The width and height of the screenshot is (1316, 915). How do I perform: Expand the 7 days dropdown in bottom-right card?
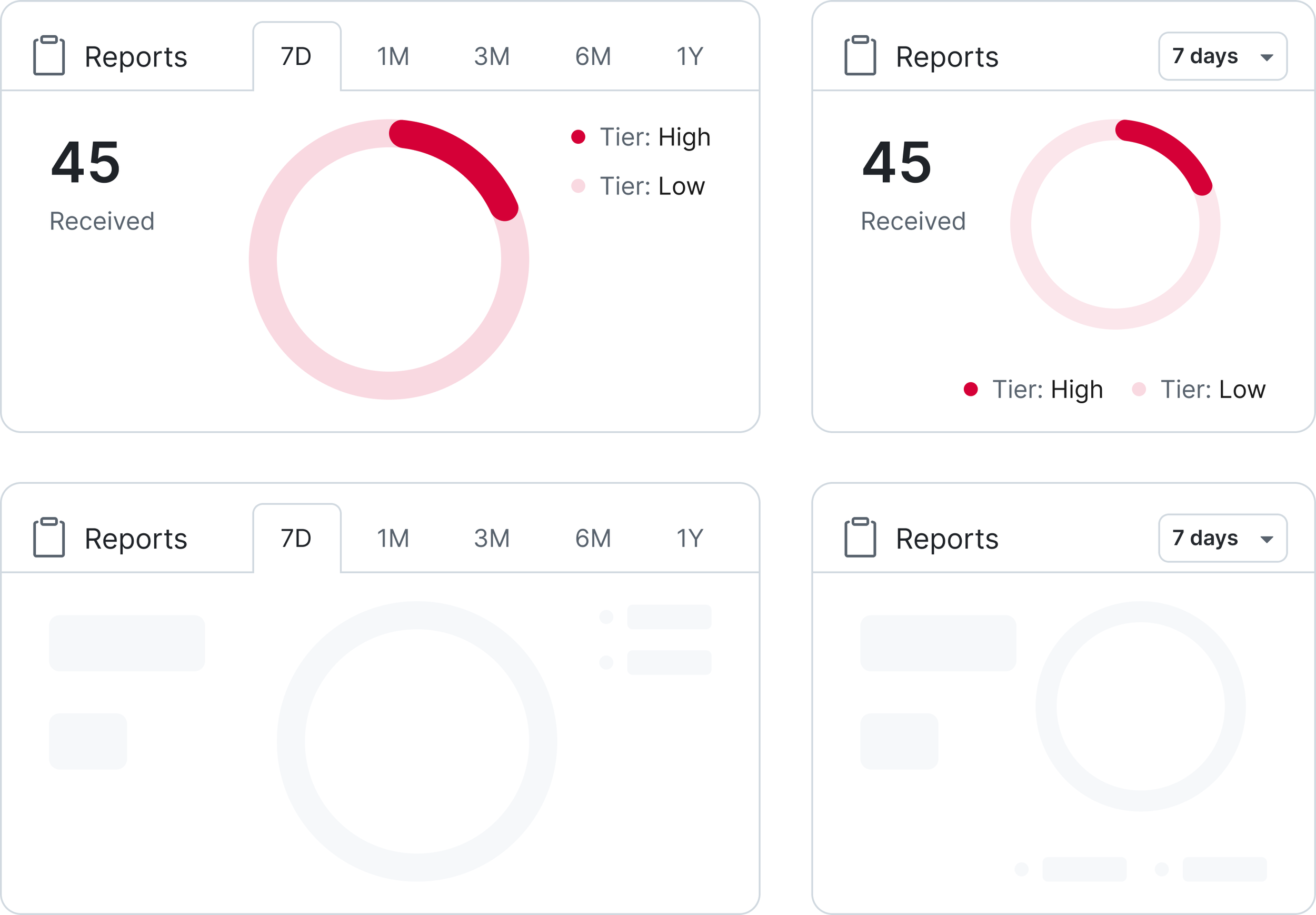pos(1223,539)
